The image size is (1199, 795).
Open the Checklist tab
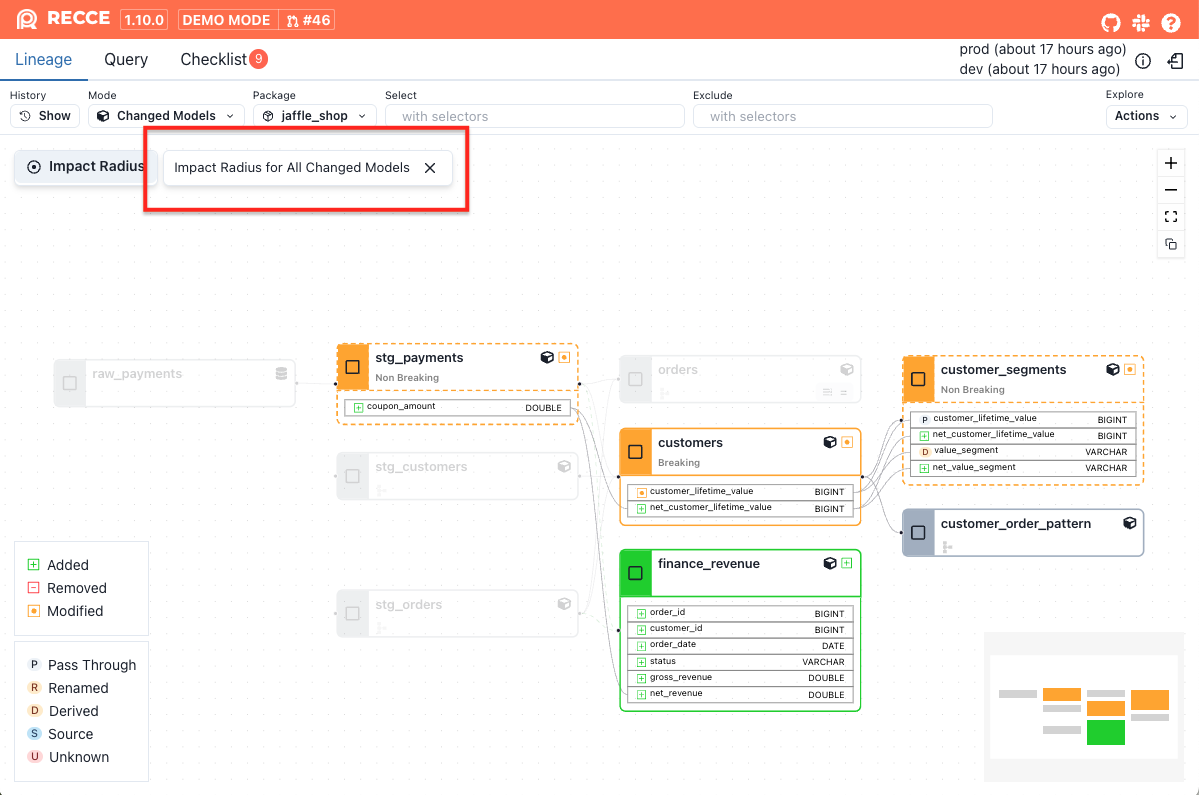(x=213, y=60)
